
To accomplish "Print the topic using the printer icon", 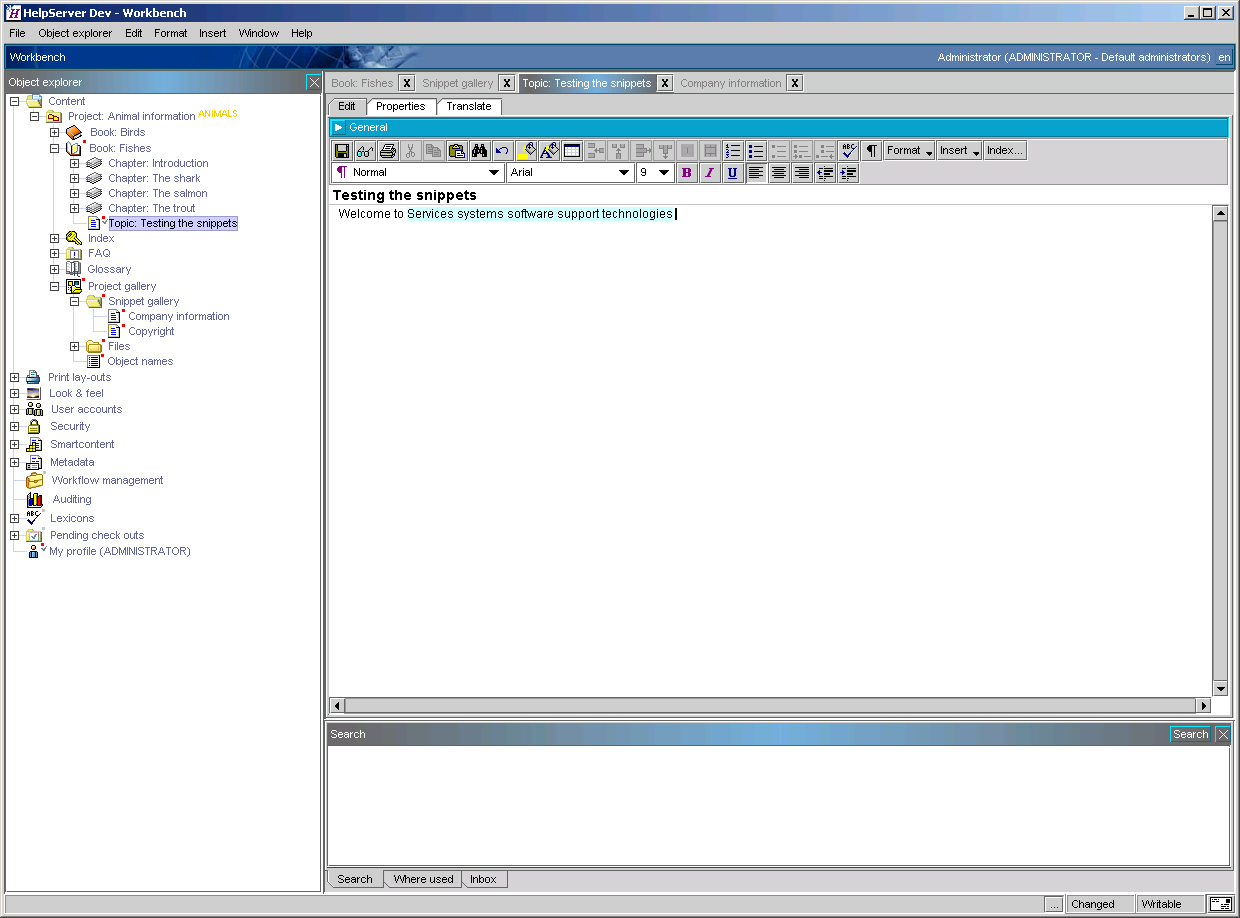I will click(x=388, y=151).
